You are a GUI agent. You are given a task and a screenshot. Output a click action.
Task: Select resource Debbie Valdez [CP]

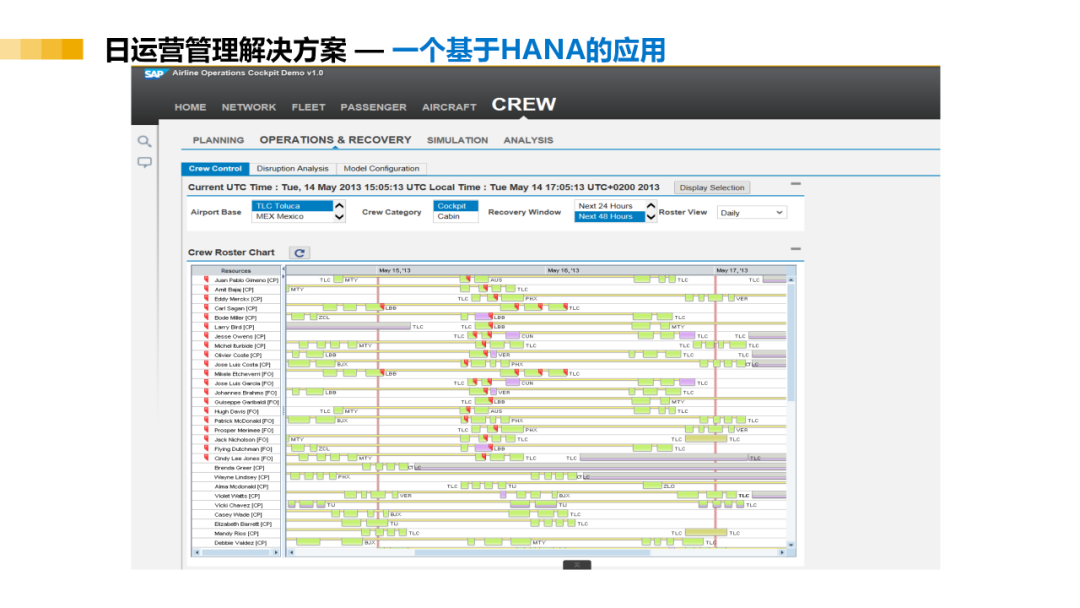click(240, 543)
